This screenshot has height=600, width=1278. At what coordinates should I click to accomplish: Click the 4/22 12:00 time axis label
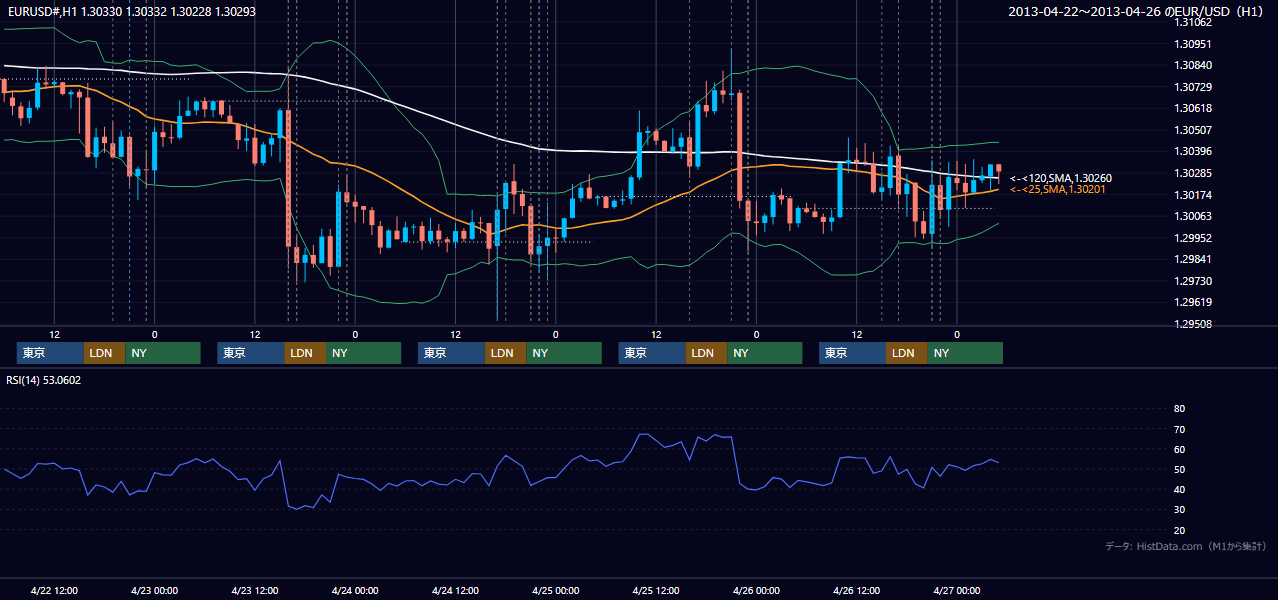pyautogui.click(x=54, y=591)
